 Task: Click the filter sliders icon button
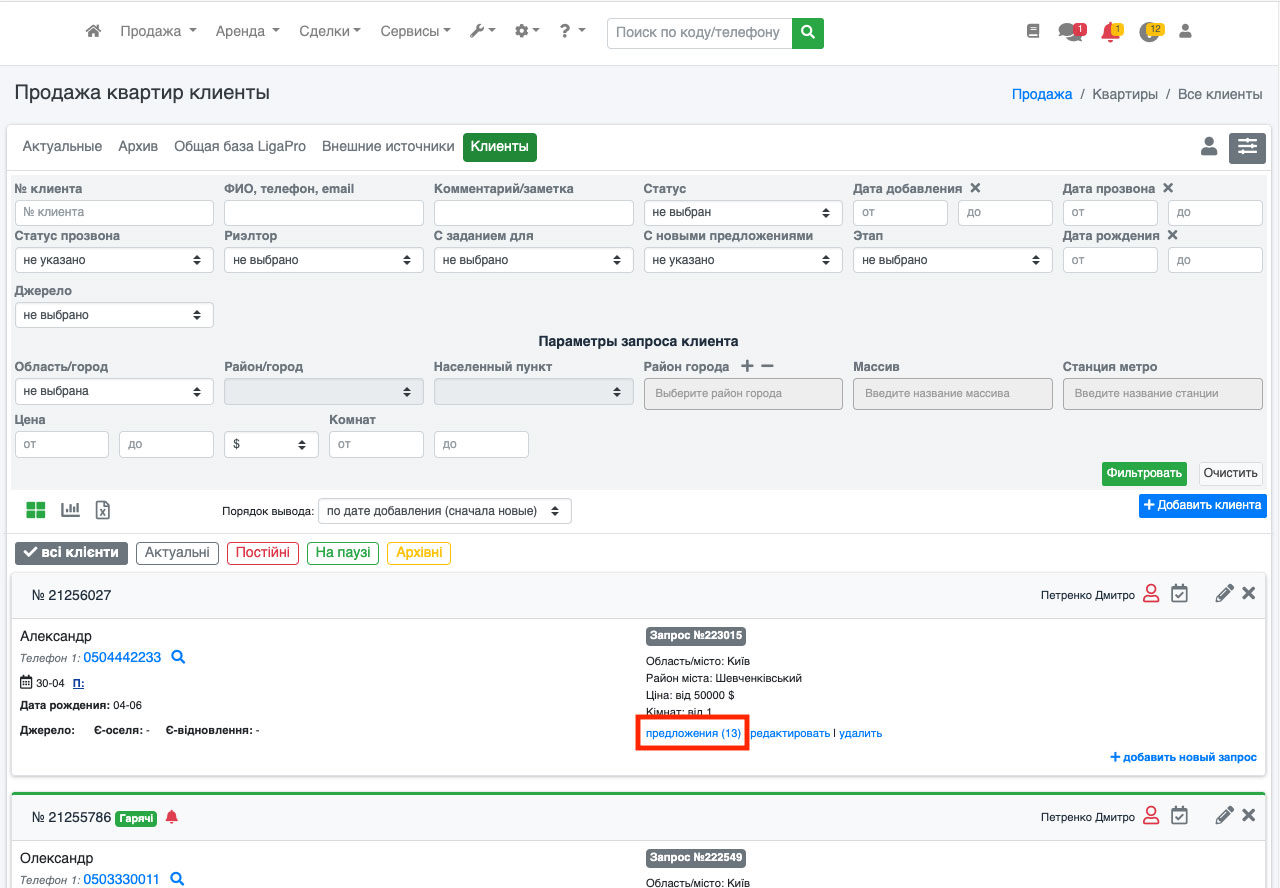pos(1247,147)
